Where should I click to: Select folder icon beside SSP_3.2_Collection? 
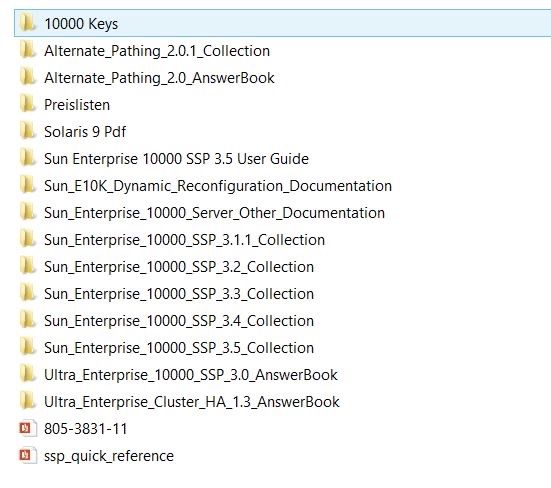(27, 267)
